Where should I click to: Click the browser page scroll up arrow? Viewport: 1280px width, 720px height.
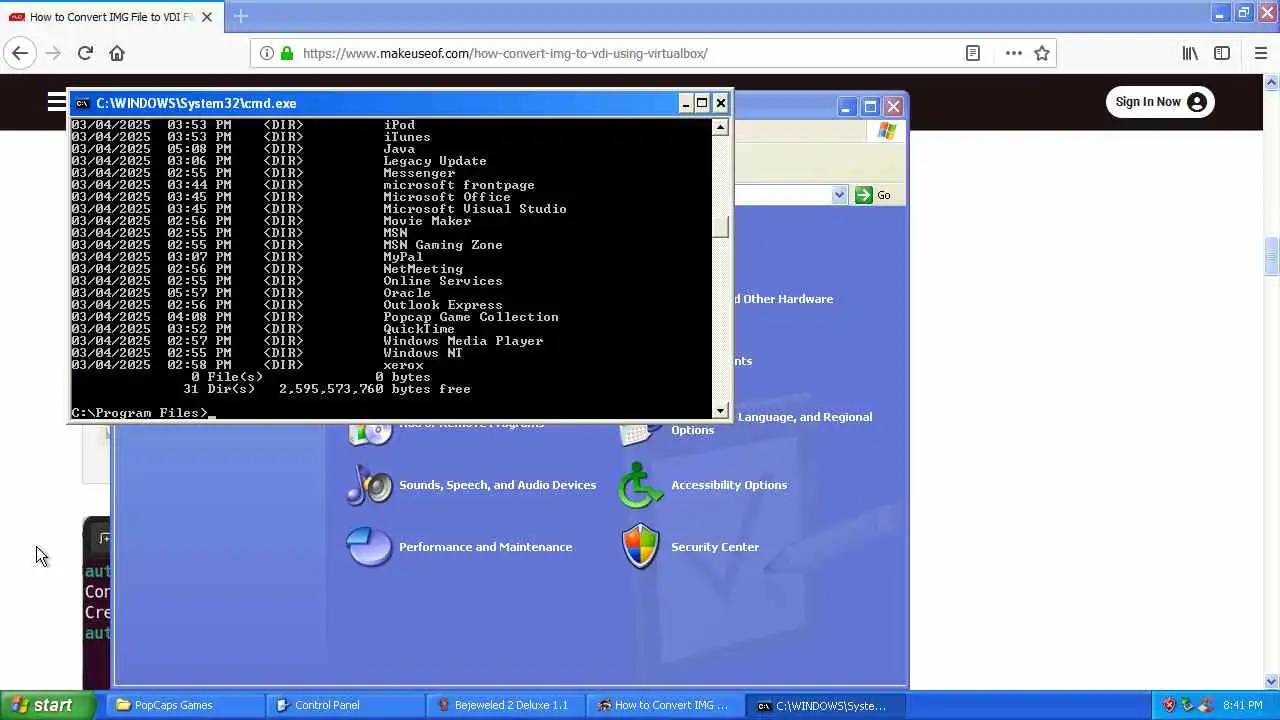tap(1271, 81)
